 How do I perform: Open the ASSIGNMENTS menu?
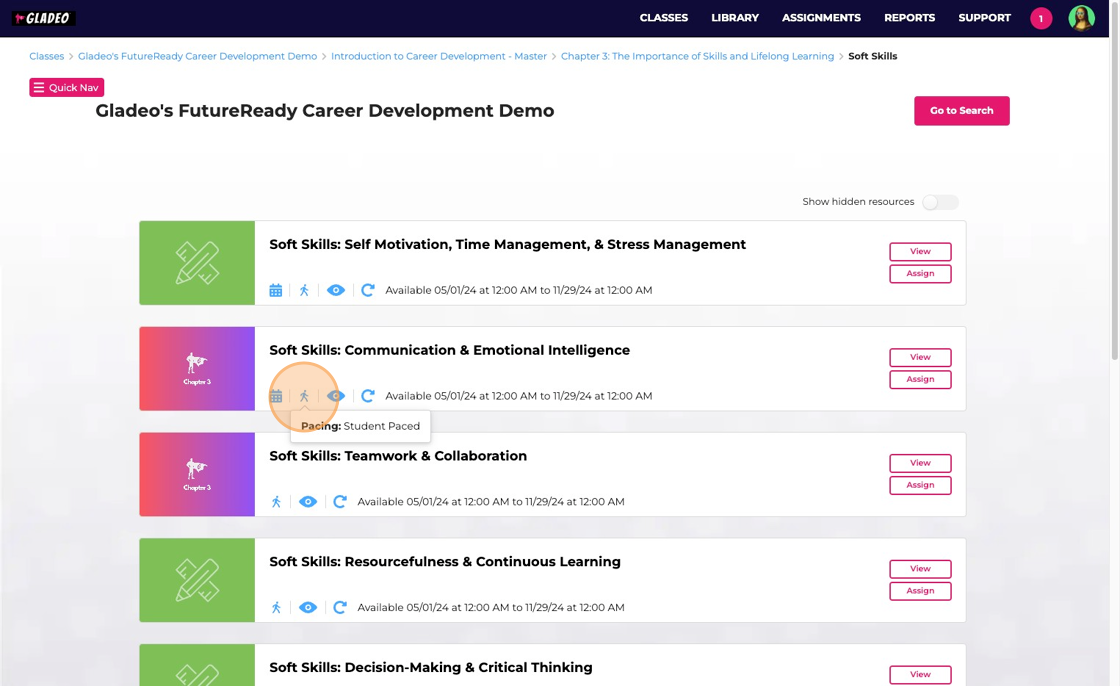coord(821,18)
